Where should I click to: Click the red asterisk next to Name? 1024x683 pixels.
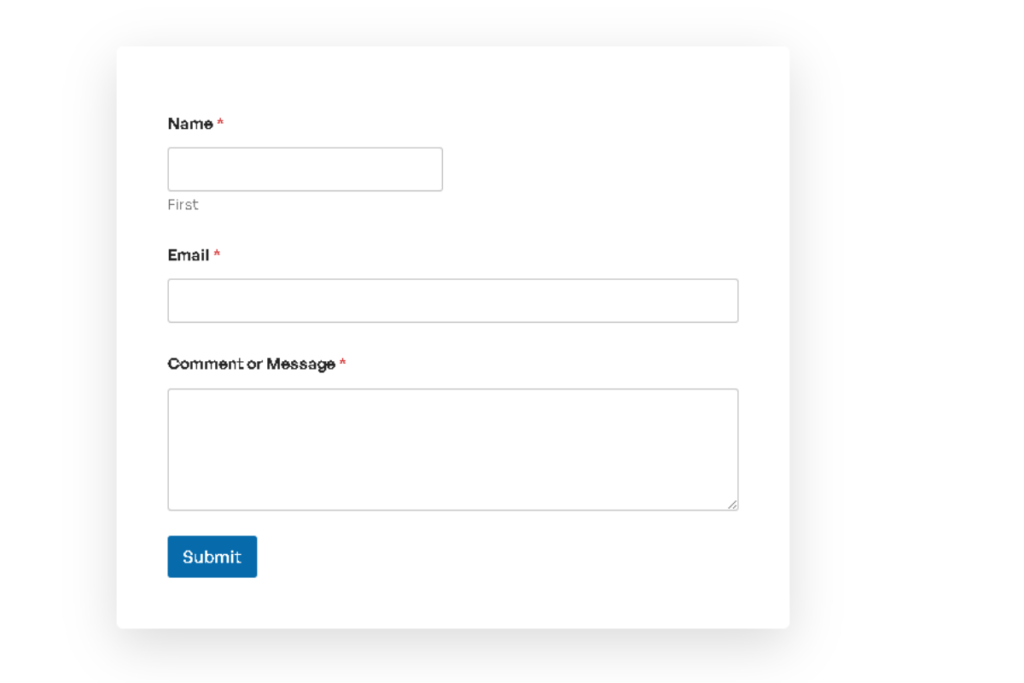click(220, 123)
